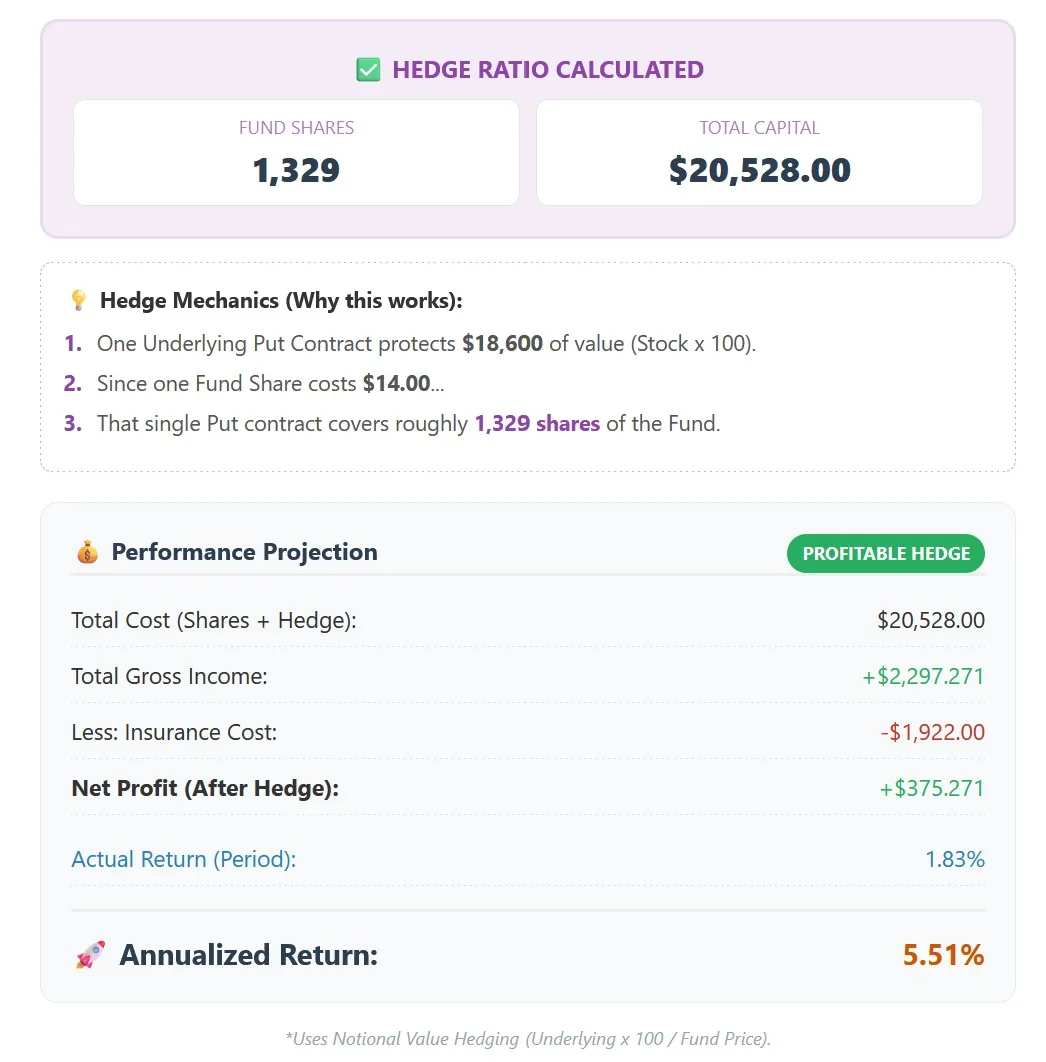
Task: Click the rocket icon beside Annualized Return
Action: click(90, 954)
